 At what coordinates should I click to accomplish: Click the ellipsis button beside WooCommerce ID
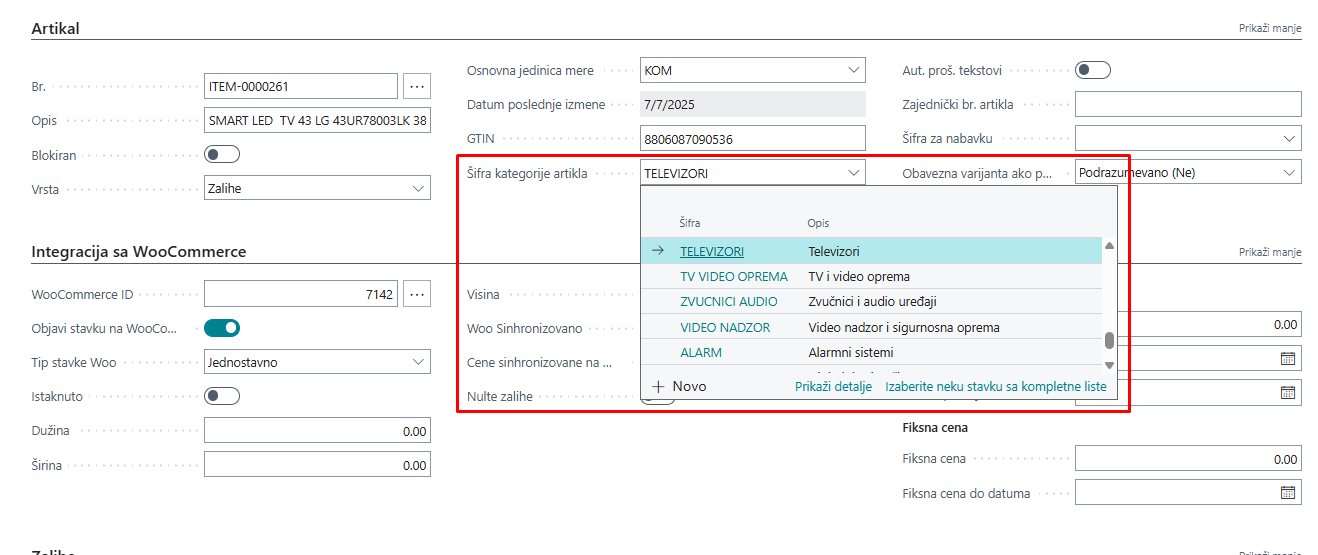pyautogui.click(x=417, y=294)
